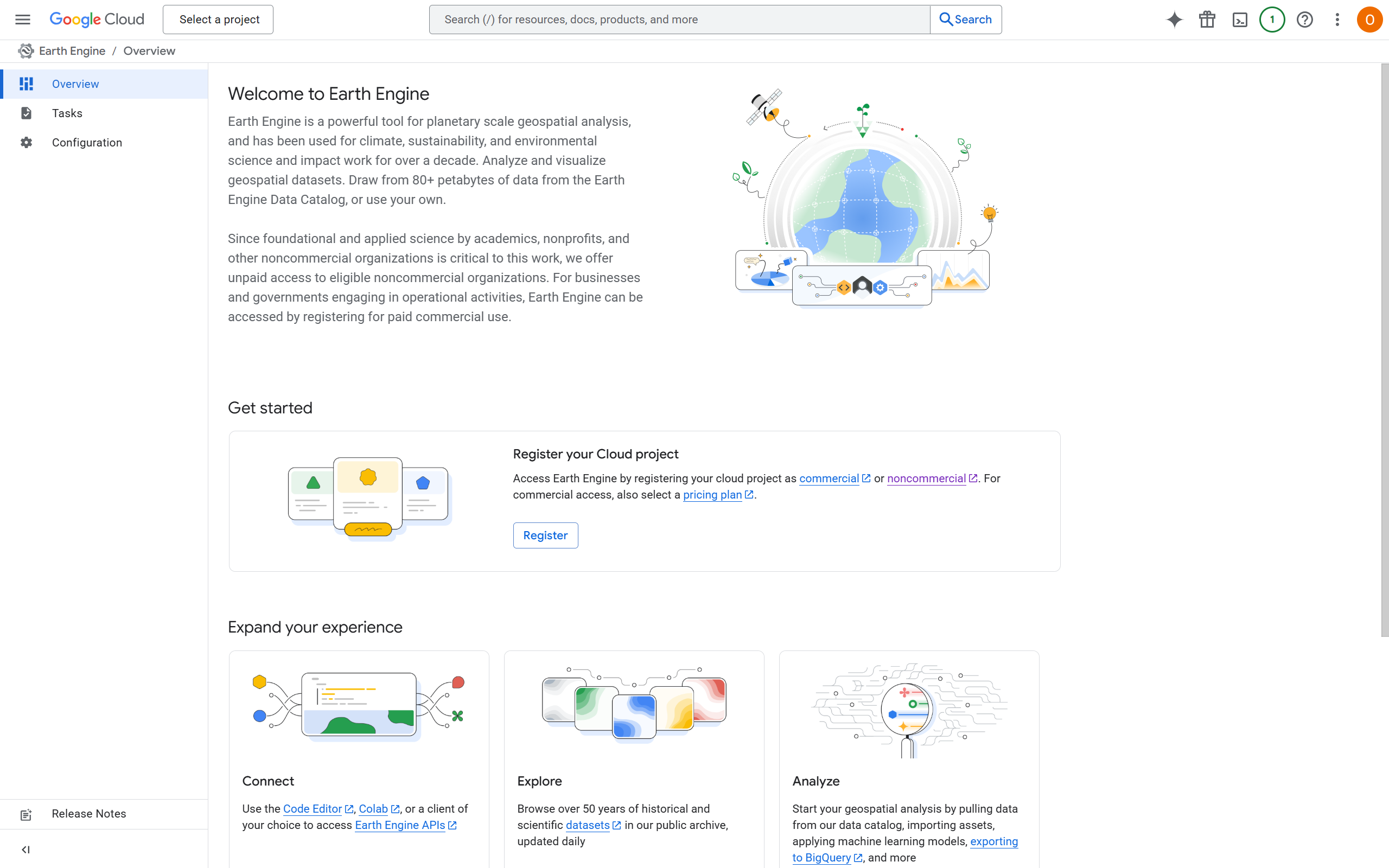Open the help question mark icon
Screen dimensions: 1389x868
point(1304,20)
